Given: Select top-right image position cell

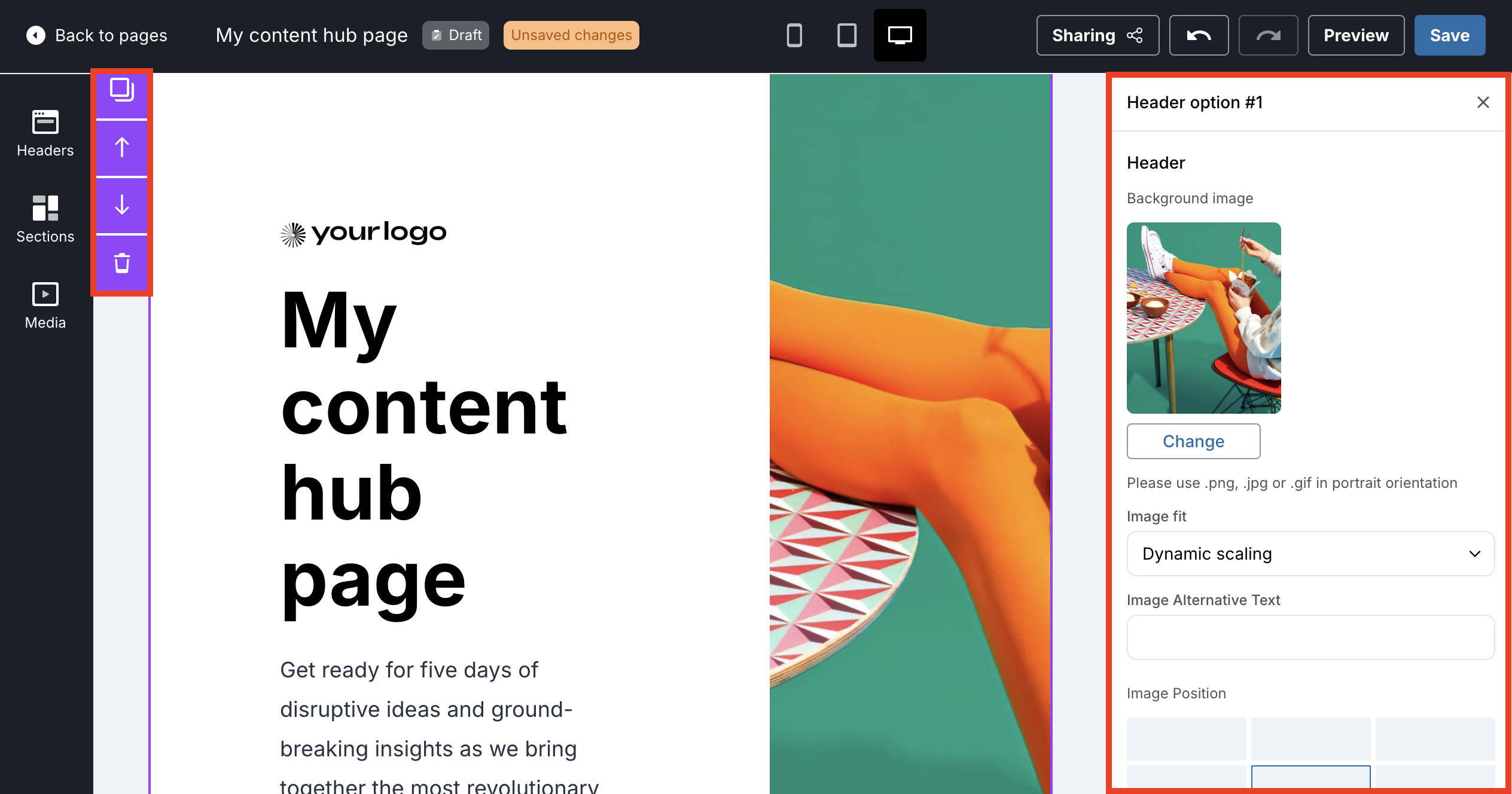Looking at the screenshot, I should tap(1435, 739).
